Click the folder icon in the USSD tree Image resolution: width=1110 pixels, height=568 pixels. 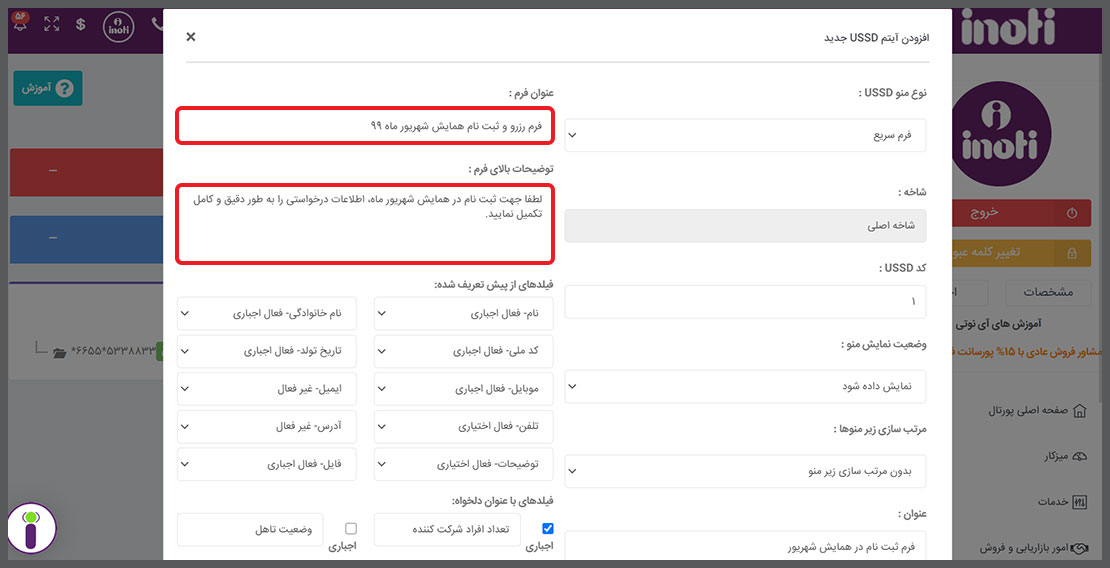click(x=59, y=352)
